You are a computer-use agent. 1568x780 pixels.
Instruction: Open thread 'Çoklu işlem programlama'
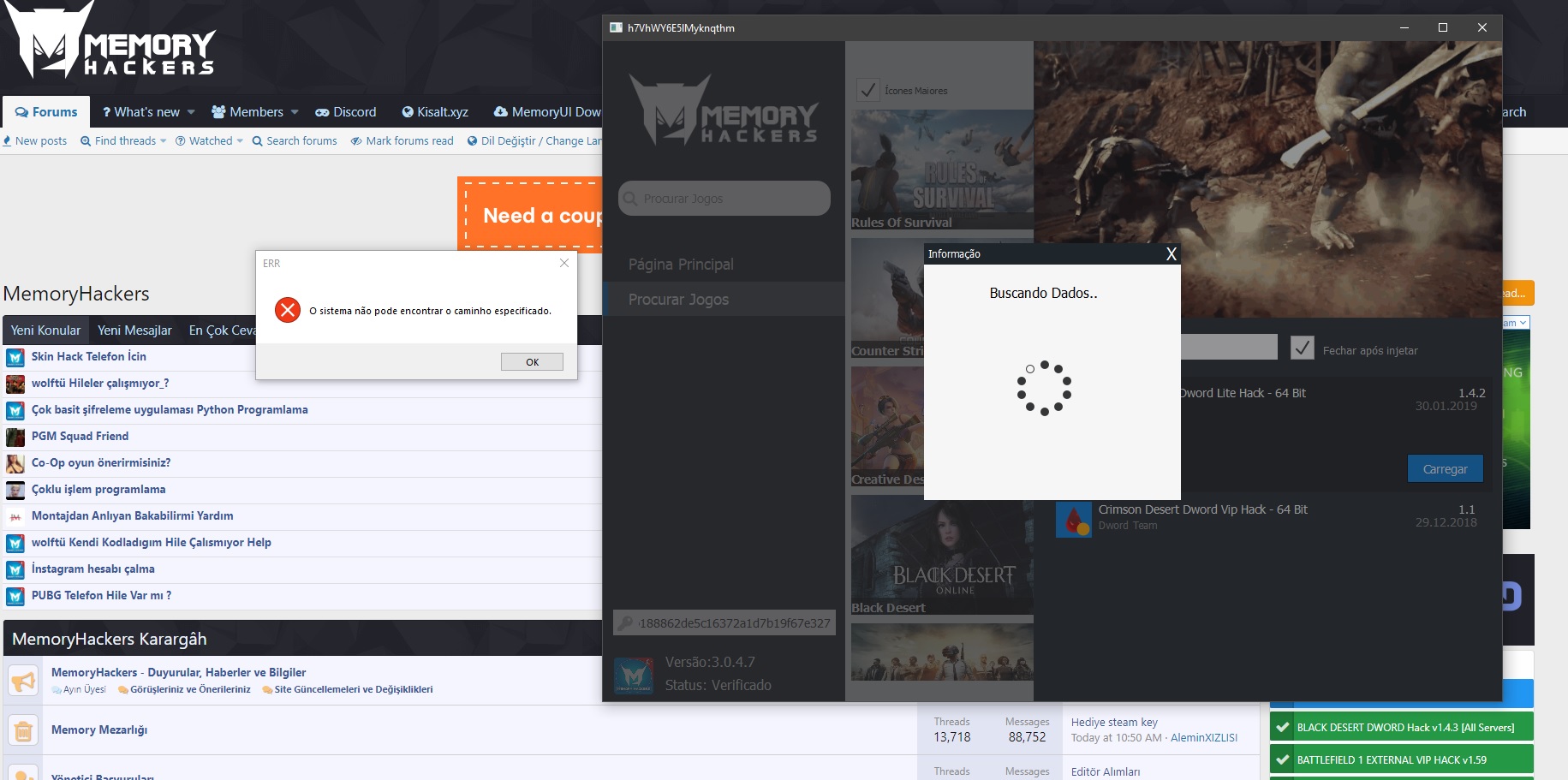click(98, 490)
